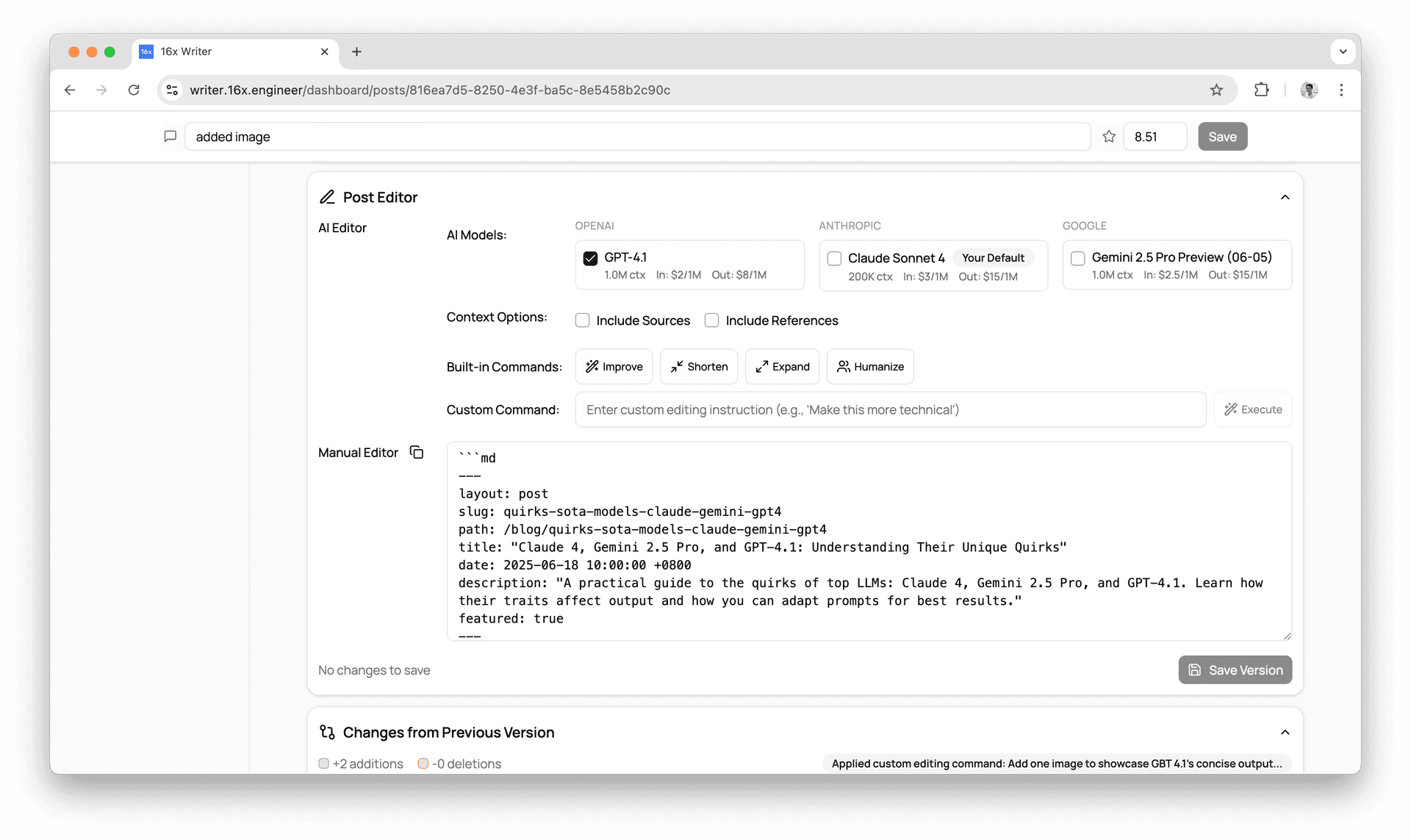The height and width of the screenshot is (840, 1411).
Task: Run the Improve built-in command
Action: (x=614, y=367)
